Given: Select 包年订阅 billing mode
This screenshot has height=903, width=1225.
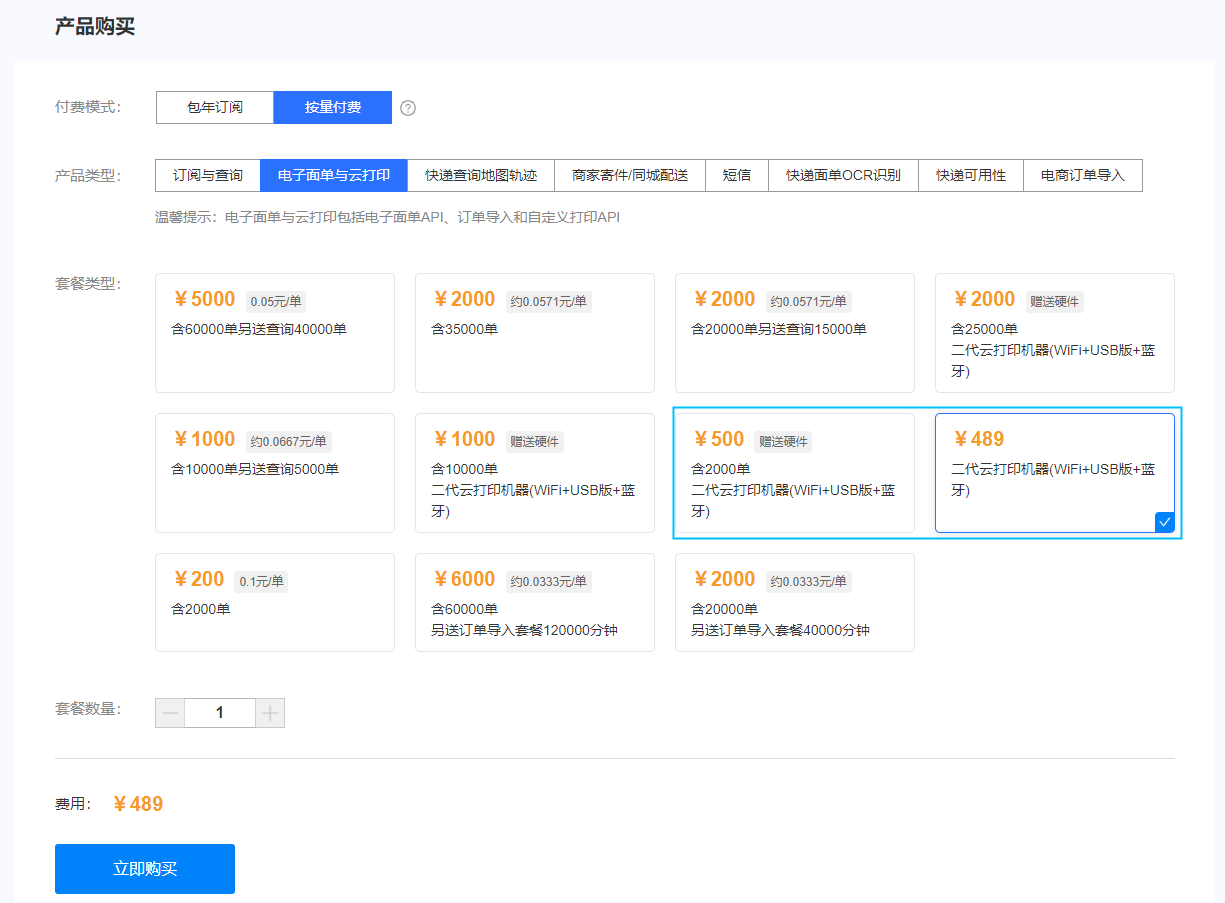Looking at the screenshot, I should [215, 107].
